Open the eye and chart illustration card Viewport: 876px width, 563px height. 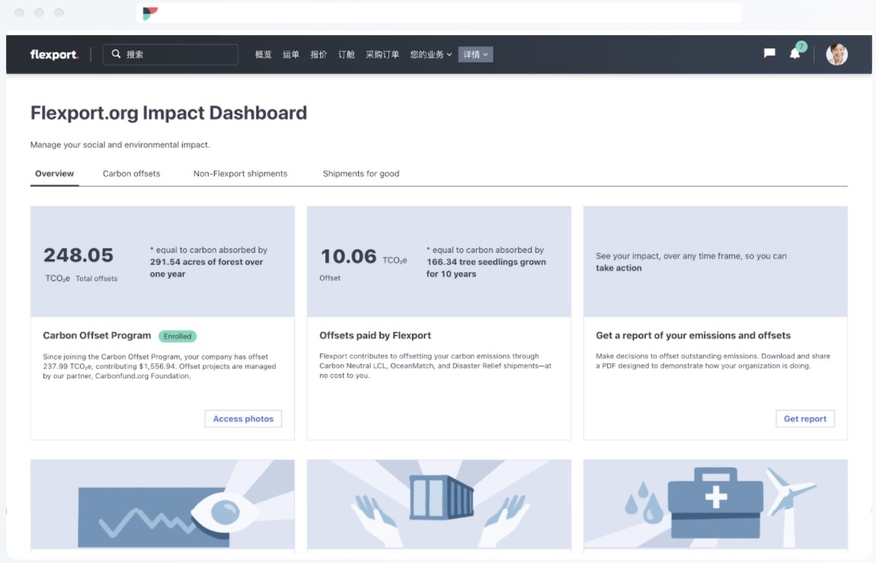[x=163, y=505]
